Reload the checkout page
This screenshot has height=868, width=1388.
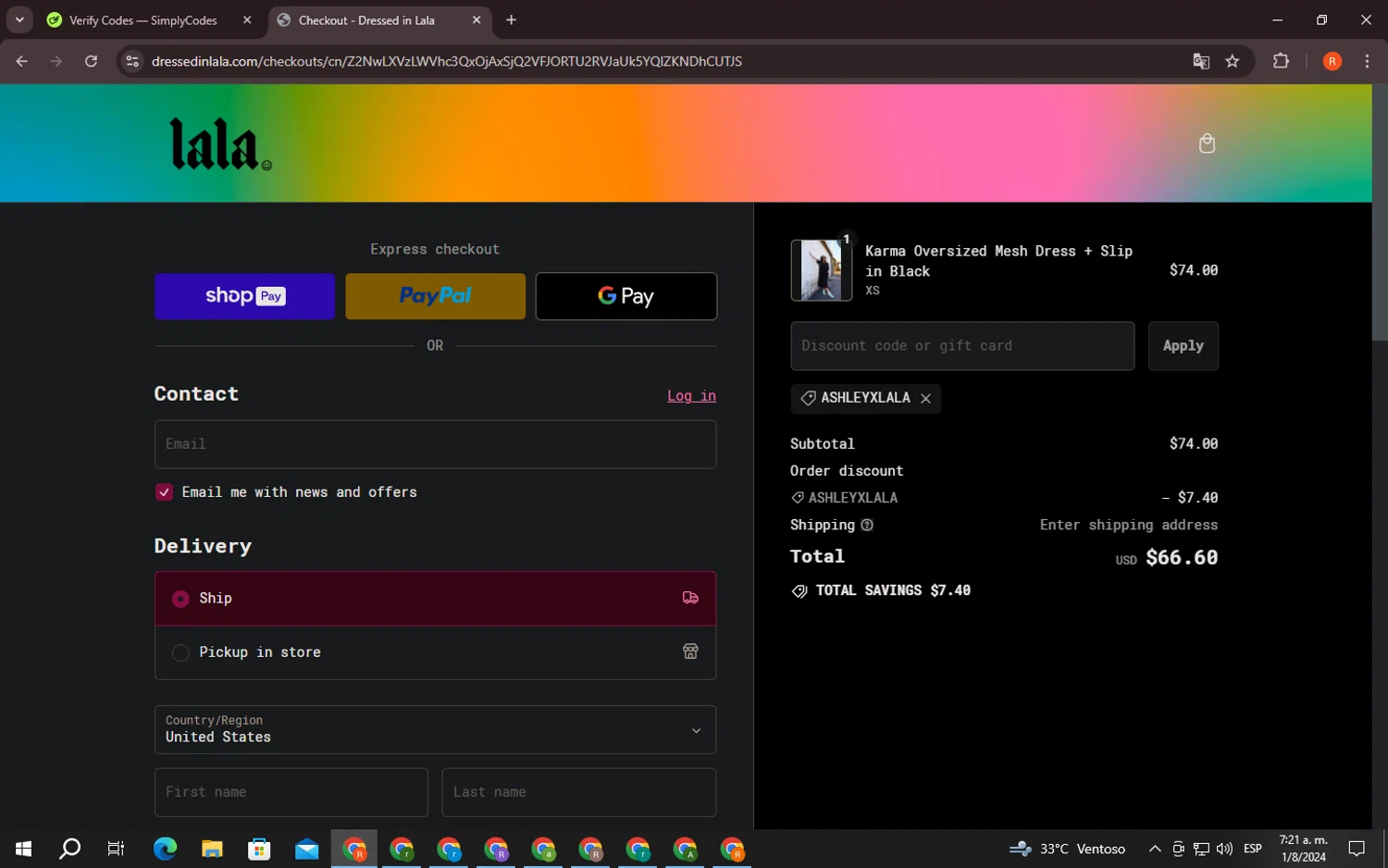click(91, 61)
